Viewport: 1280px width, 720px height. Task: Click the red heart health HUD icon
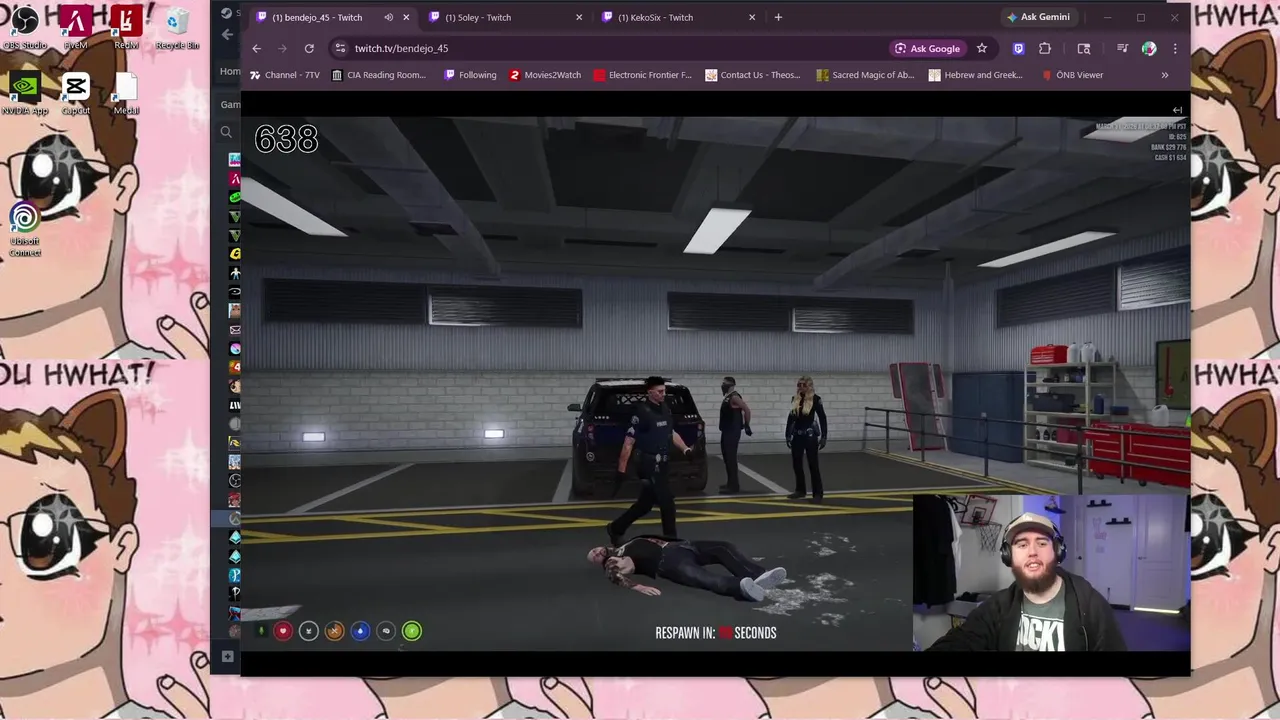pos(283,631)
